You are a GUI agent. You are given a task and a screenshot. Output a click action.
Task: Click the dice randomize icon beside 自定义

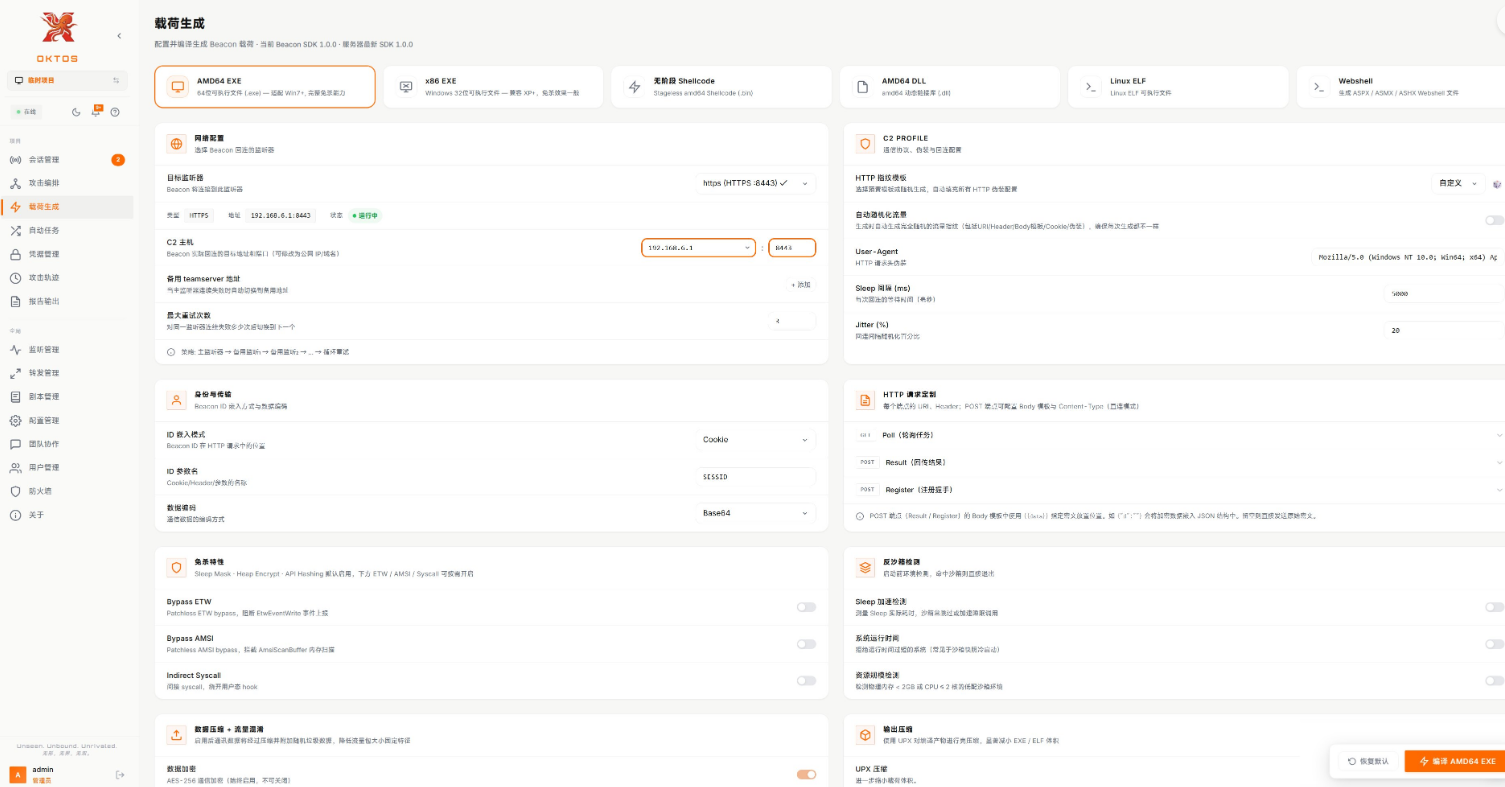coord(1497,184)
